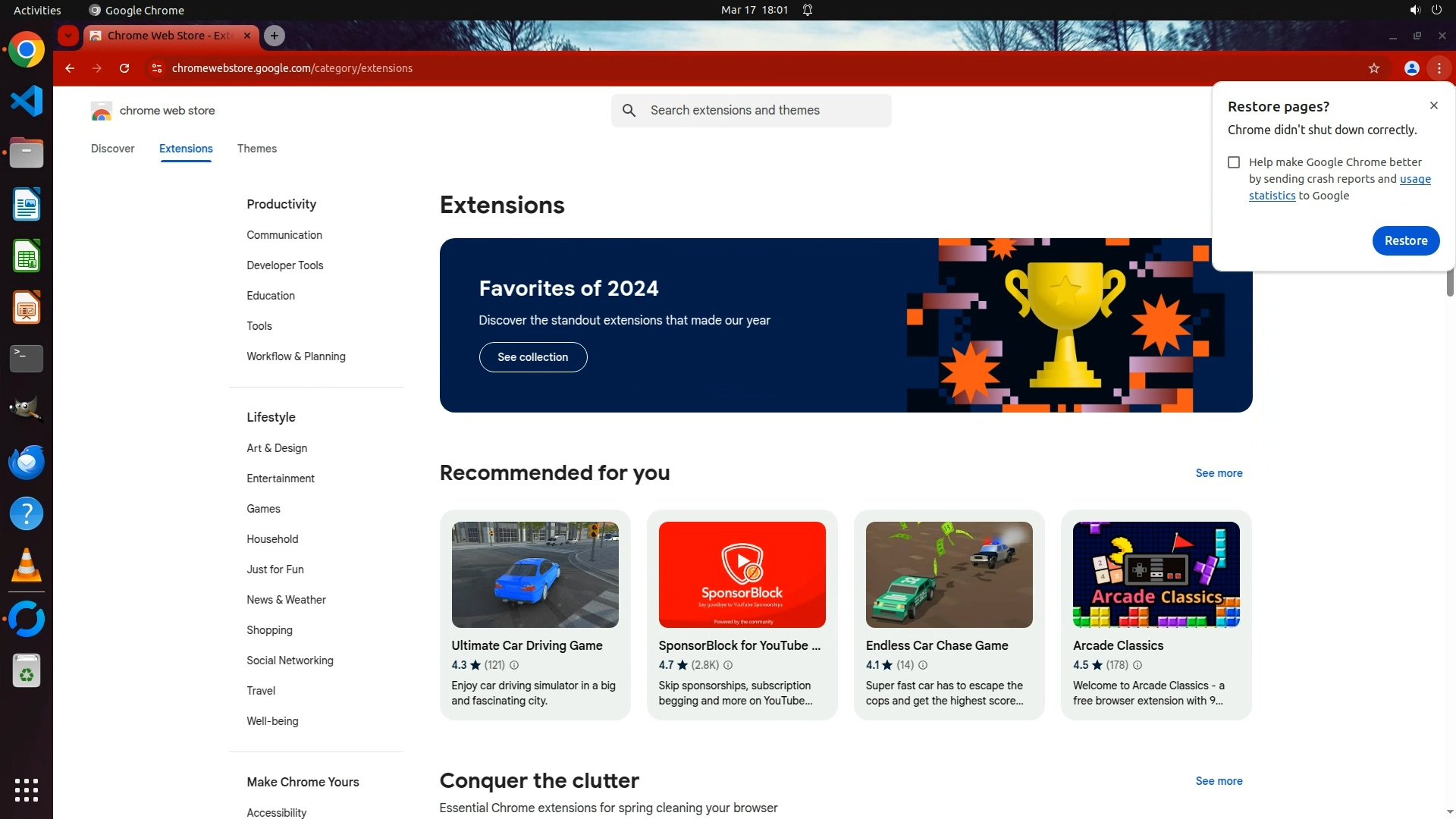Reload the page with the refresh icon
The height and width of the screenshot is (819, 1456).
124,68
